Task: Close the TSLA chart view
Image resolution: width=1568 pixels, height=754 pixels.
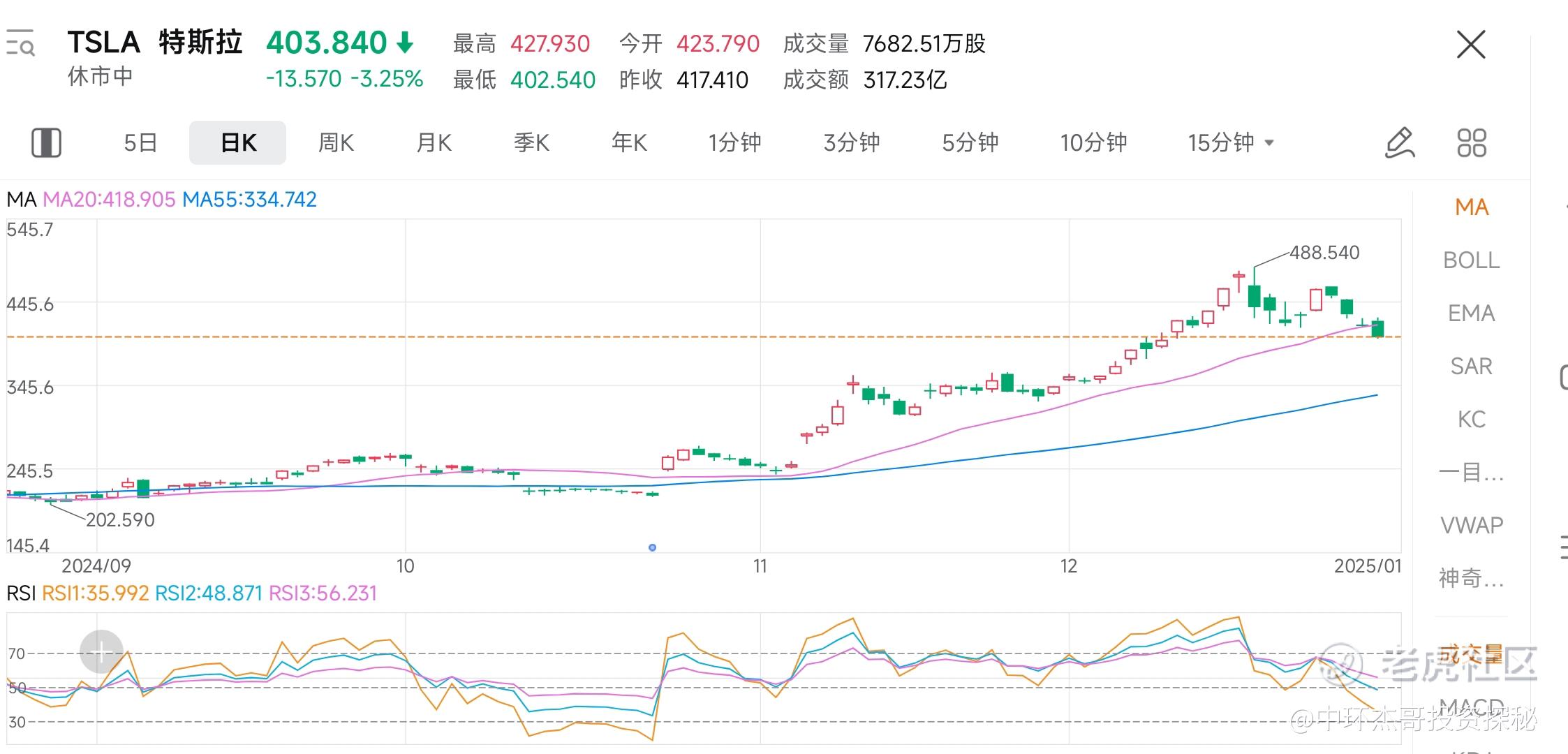Action: coord(1471,45)
